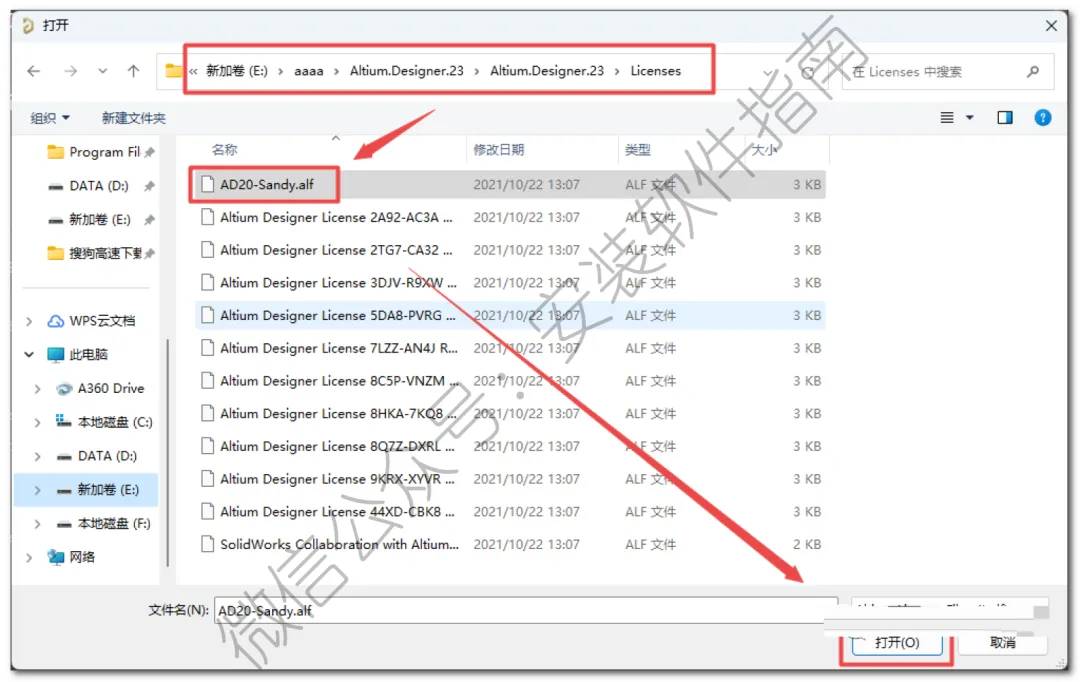
Task: Expand WPS云文档 node
Action: [x=29, y=321]
